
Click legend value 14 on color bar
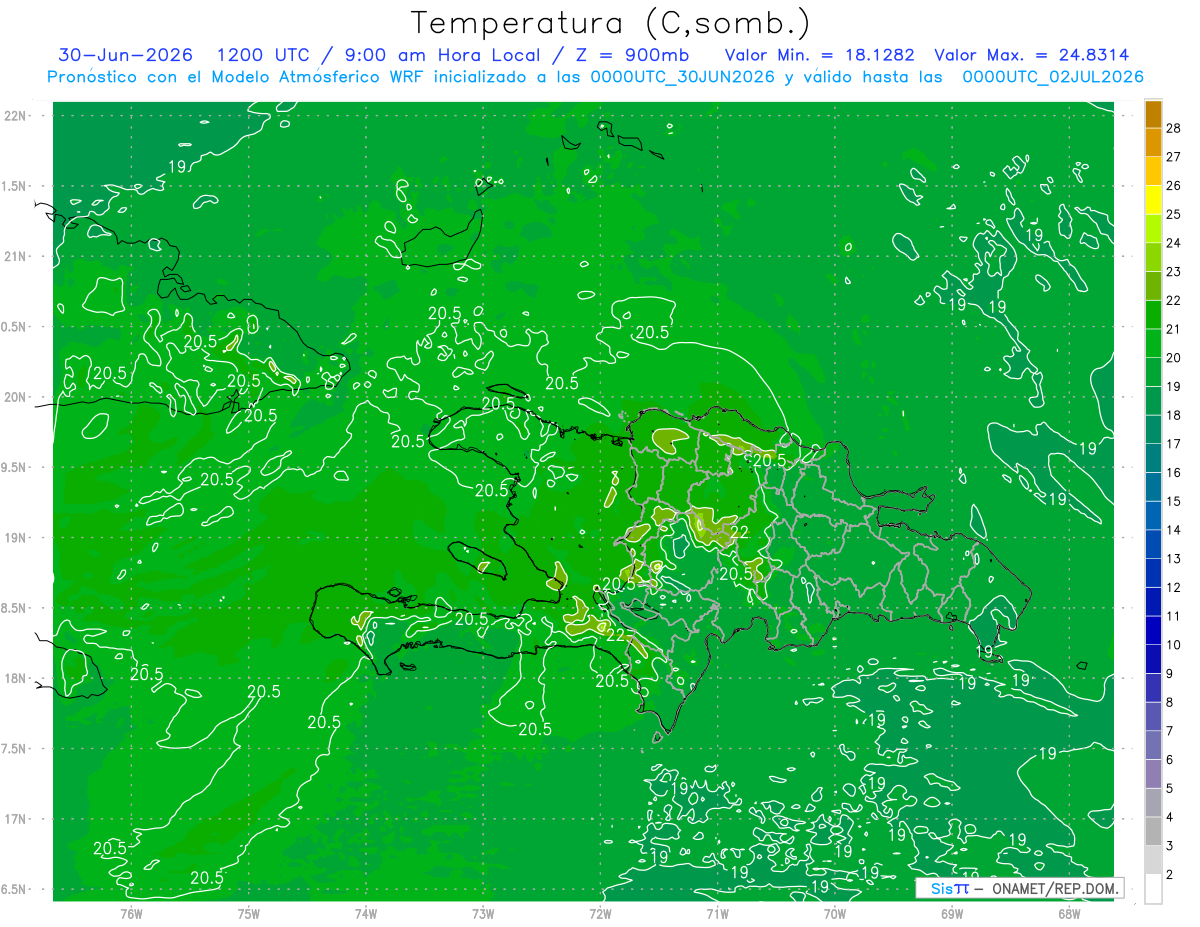[1173, 530]
